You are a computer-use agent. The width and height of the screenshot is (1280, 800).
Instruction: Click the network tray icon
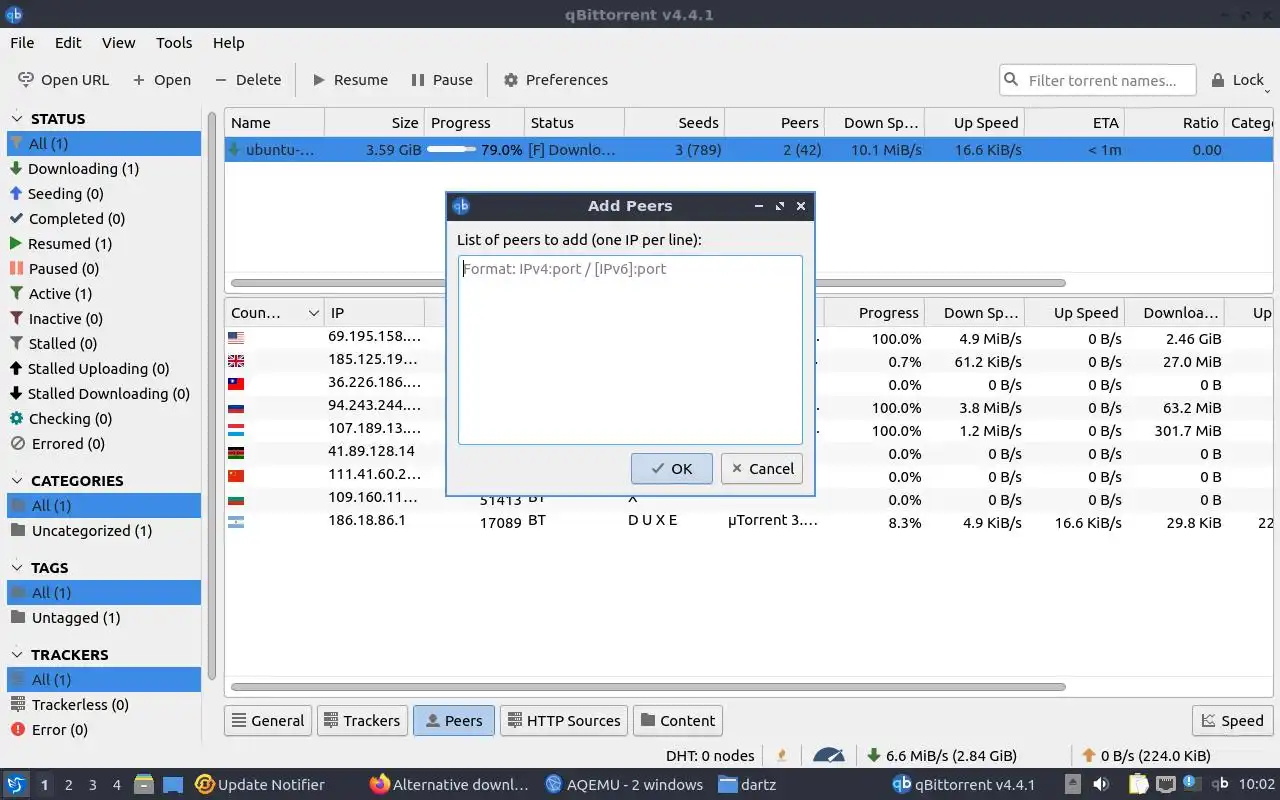(1166, 784)
